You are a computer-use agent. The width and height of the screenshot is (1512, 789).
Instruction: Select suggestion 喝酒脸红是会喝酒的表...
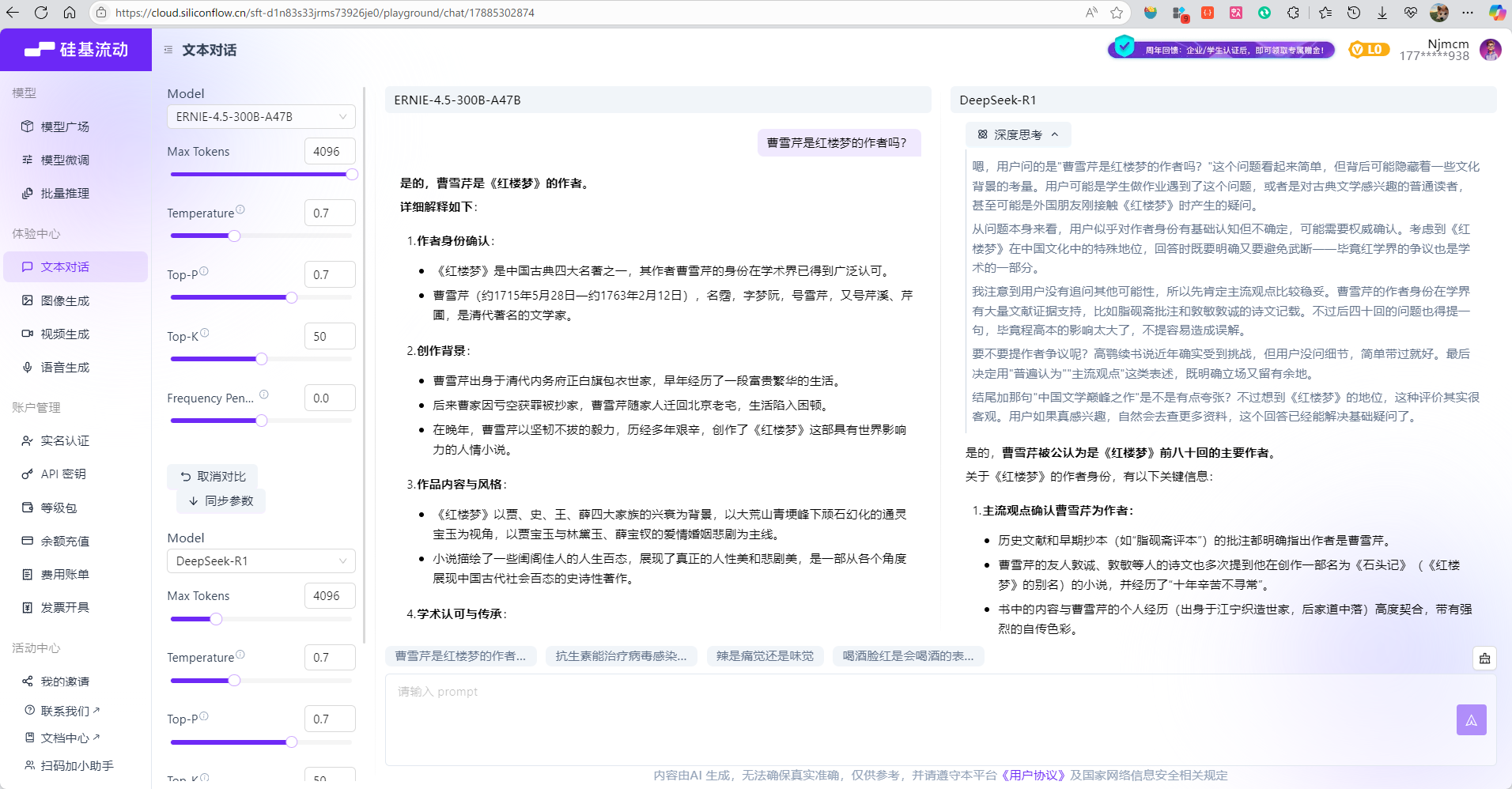click(x=908, y=655)
